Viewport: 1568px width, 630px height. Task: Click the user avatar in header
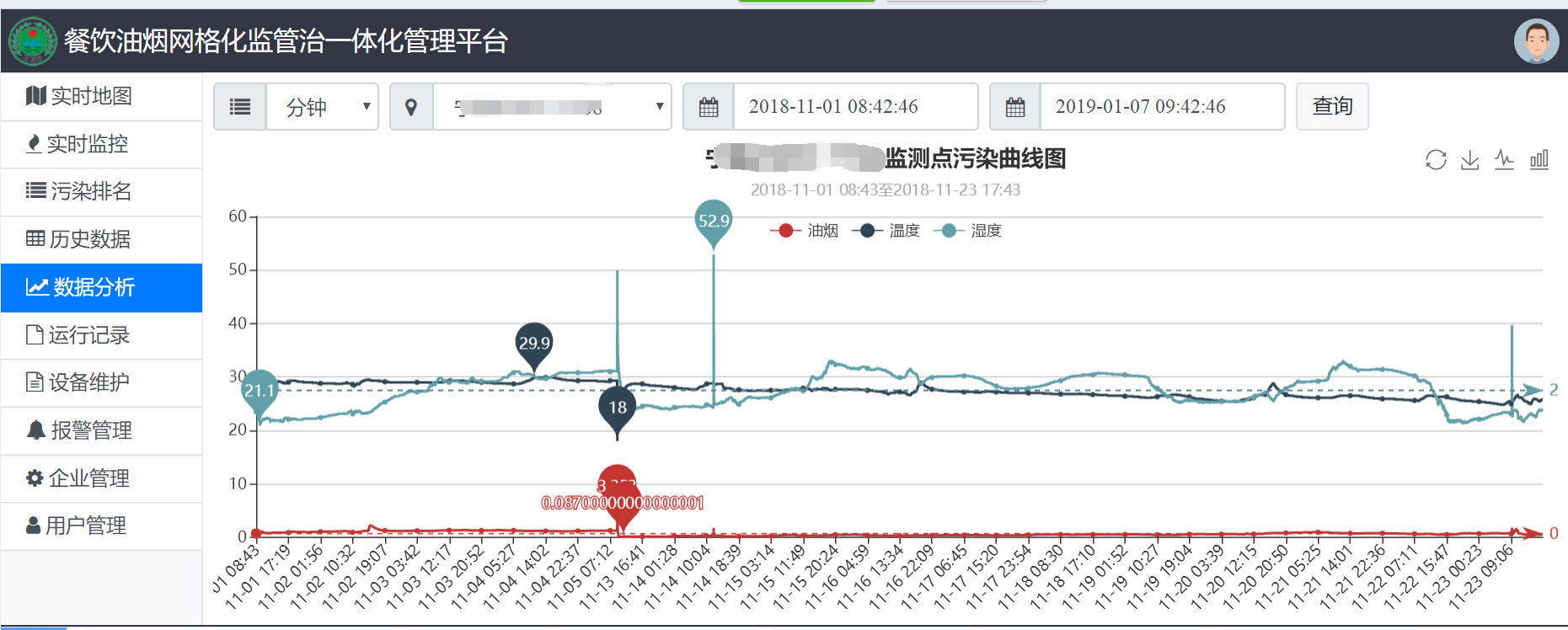tap(1536, 41)
